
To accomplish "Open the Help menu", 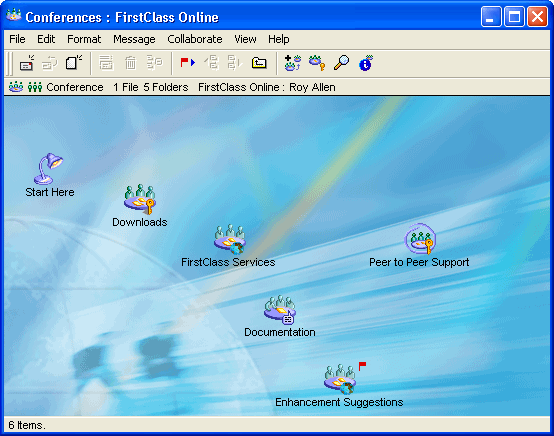I will [x=278, y=39].
